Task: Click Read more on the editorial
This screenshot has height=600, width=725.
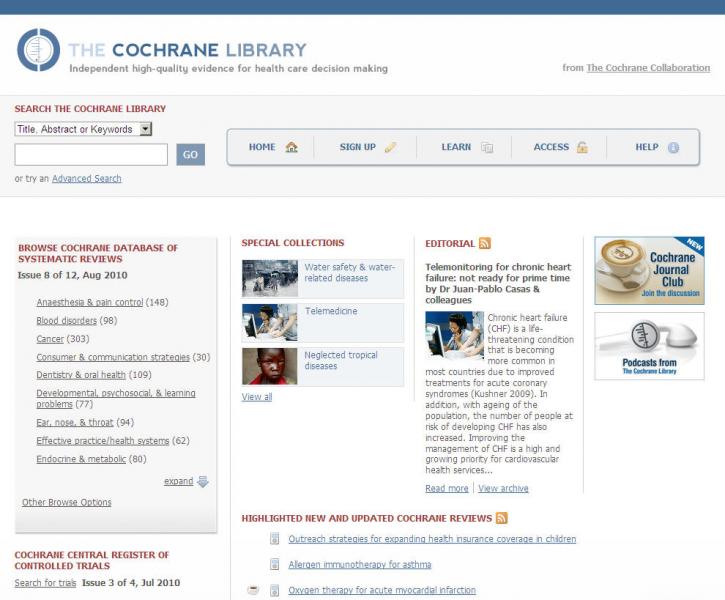Action: [x=447, y=488]
